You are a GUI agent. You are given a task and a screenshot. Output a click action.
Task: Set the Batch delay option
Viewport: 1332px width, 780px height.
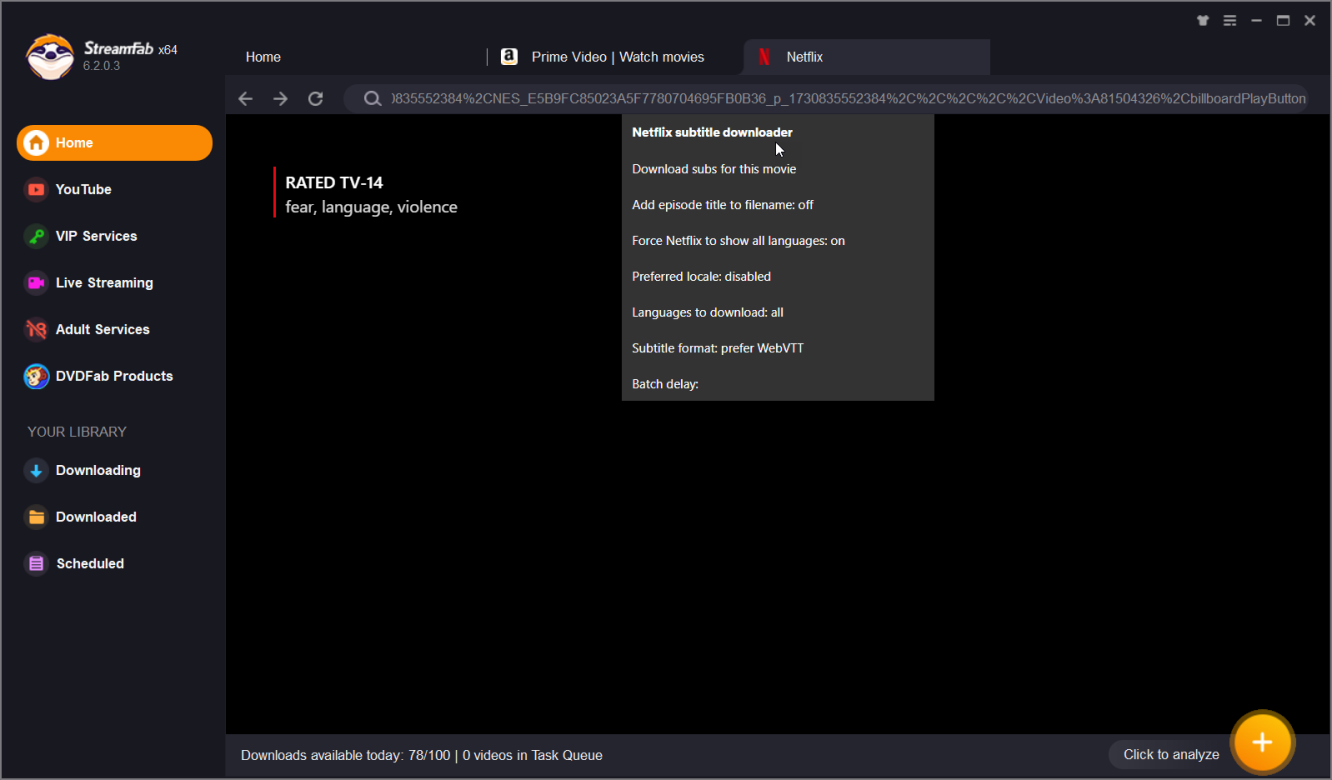tap(665, 384)
